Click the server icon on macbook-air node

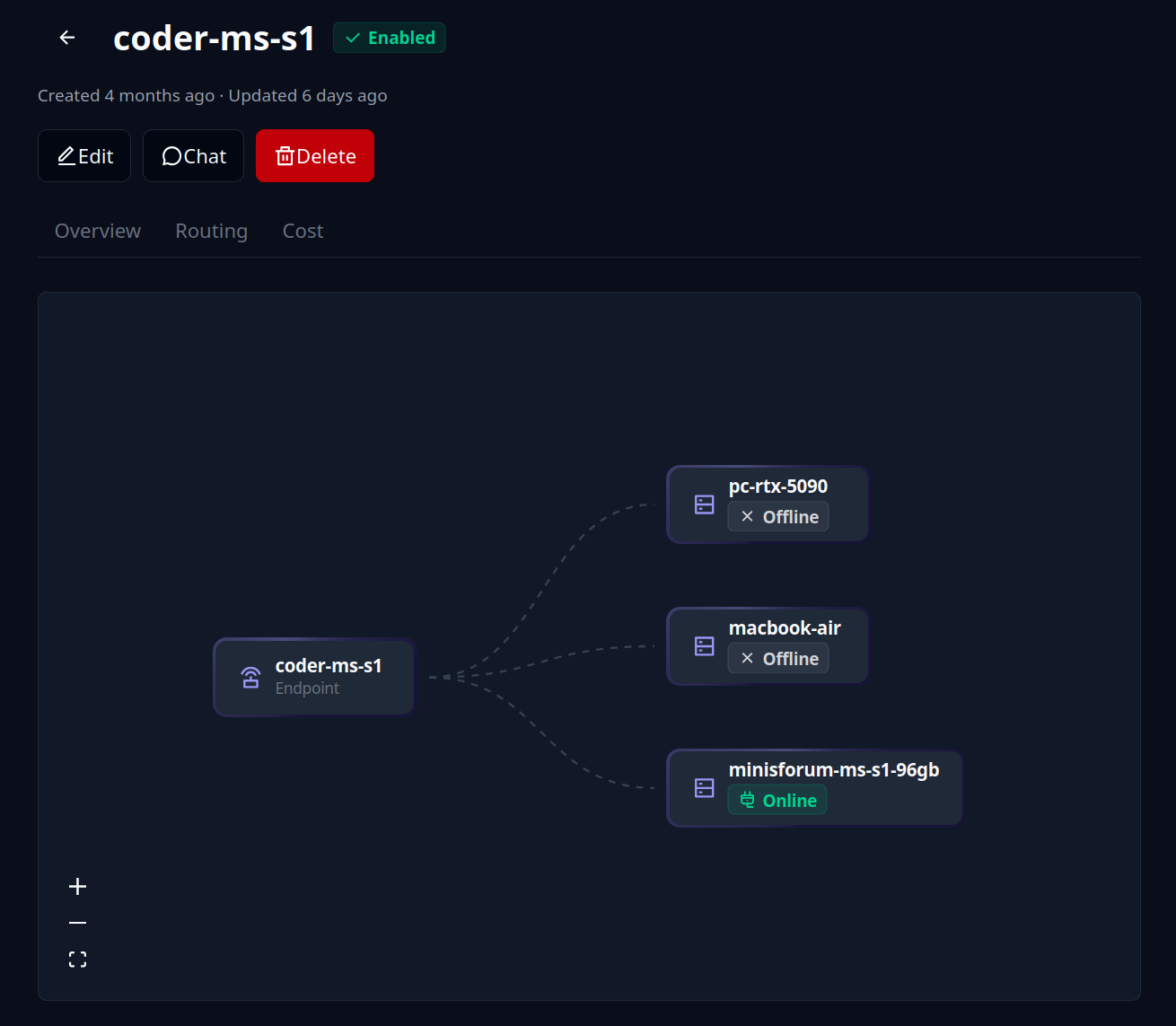[705, 646]
